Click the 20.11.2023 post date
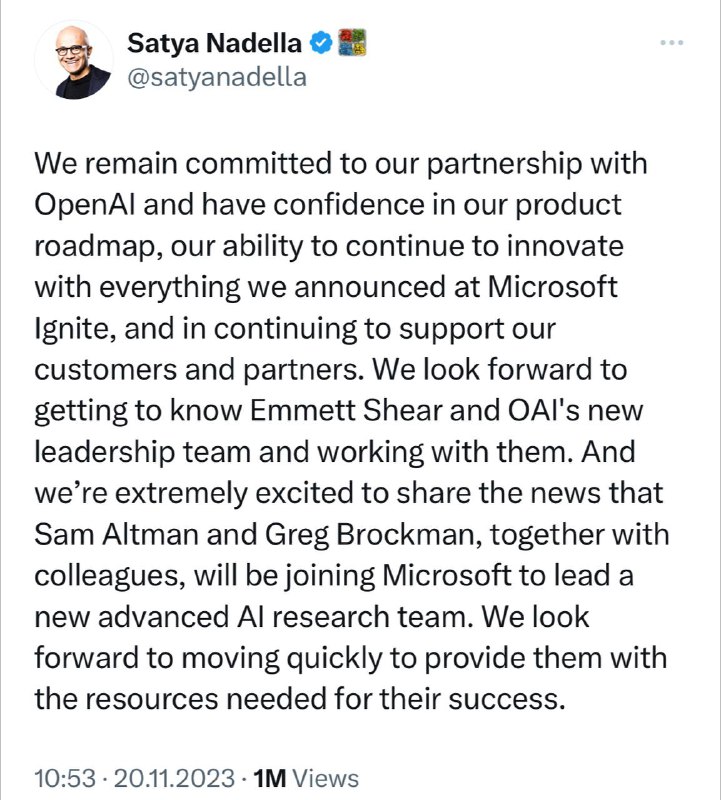The height and width of the screenshot is (800, 721). [174, 779]
